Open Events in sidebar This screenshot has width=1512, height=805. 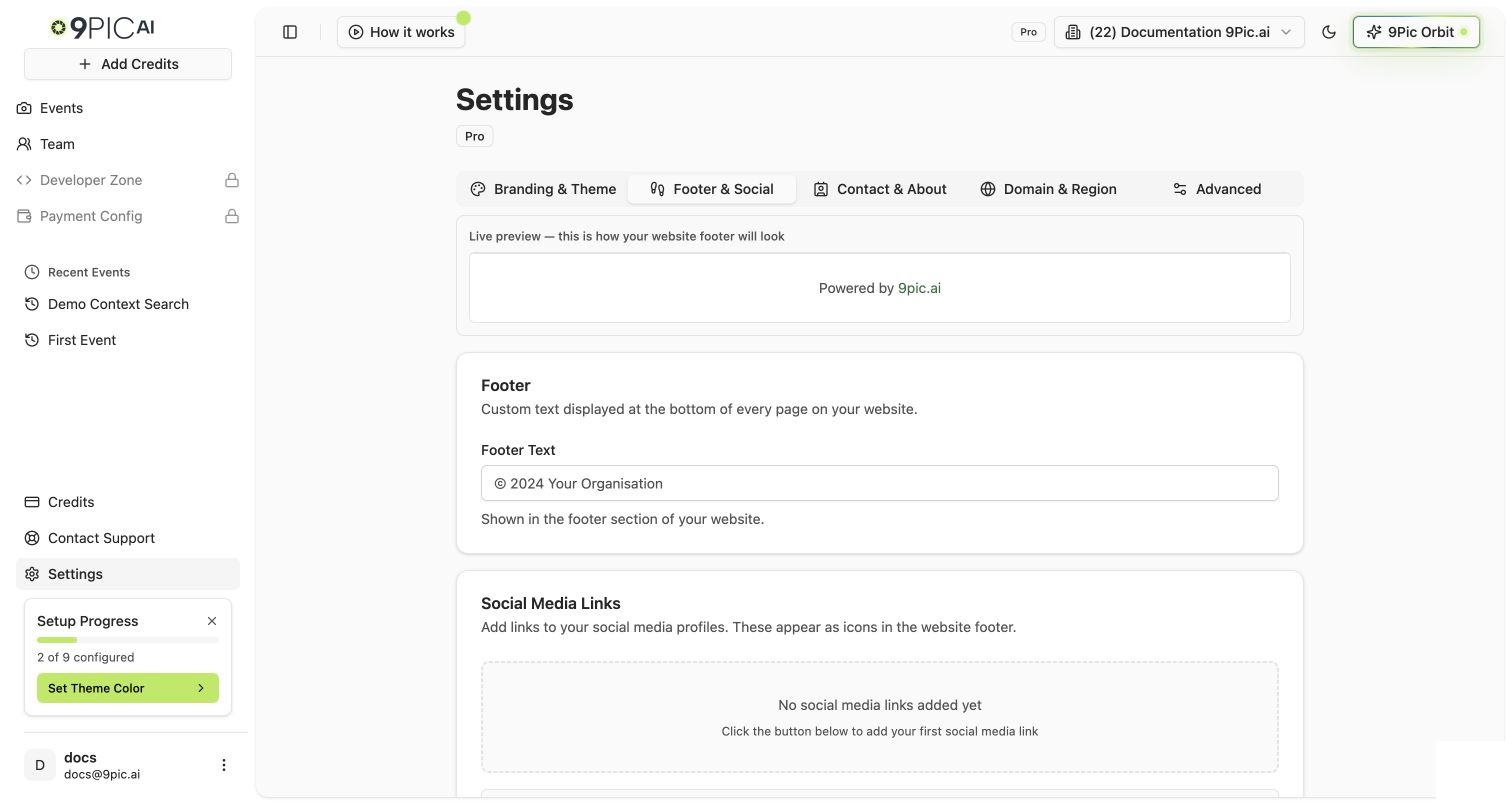(128, 108)
